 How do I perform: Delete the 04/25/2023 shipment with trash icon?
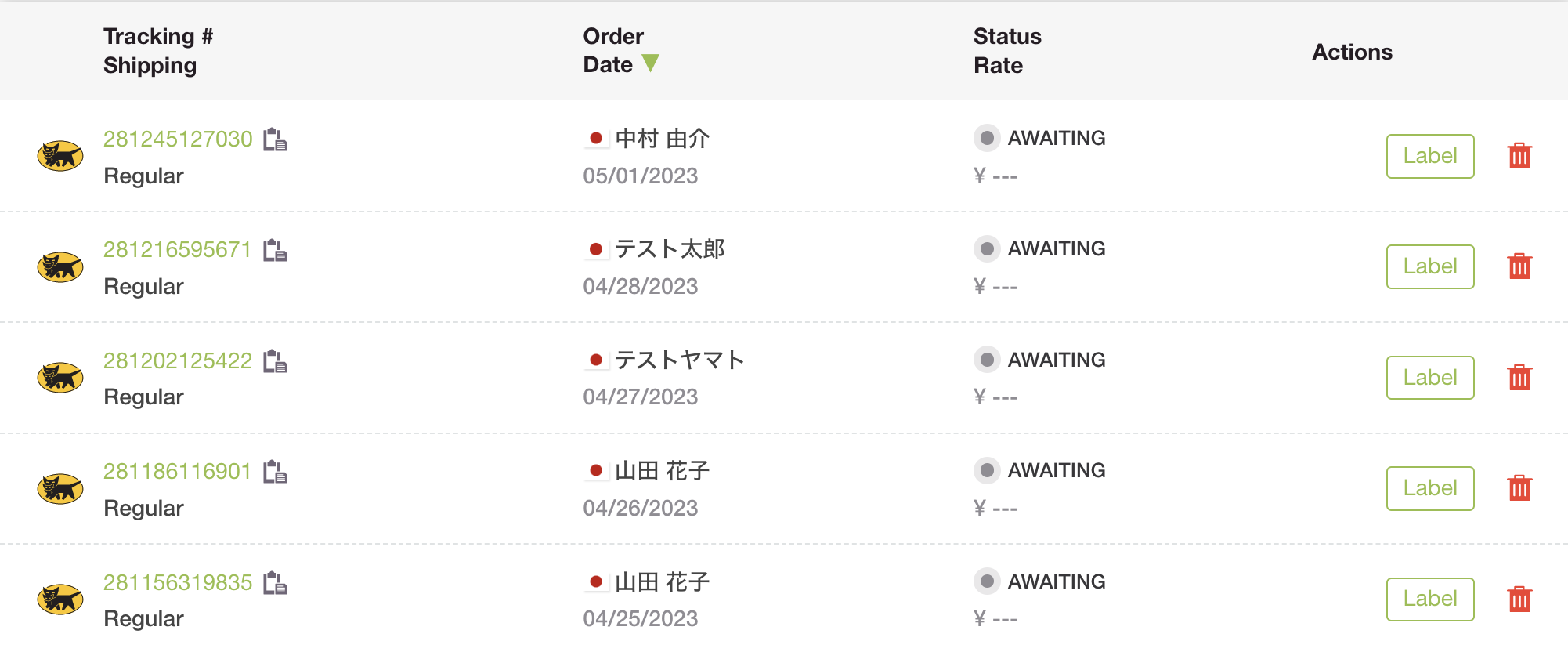1519,599
